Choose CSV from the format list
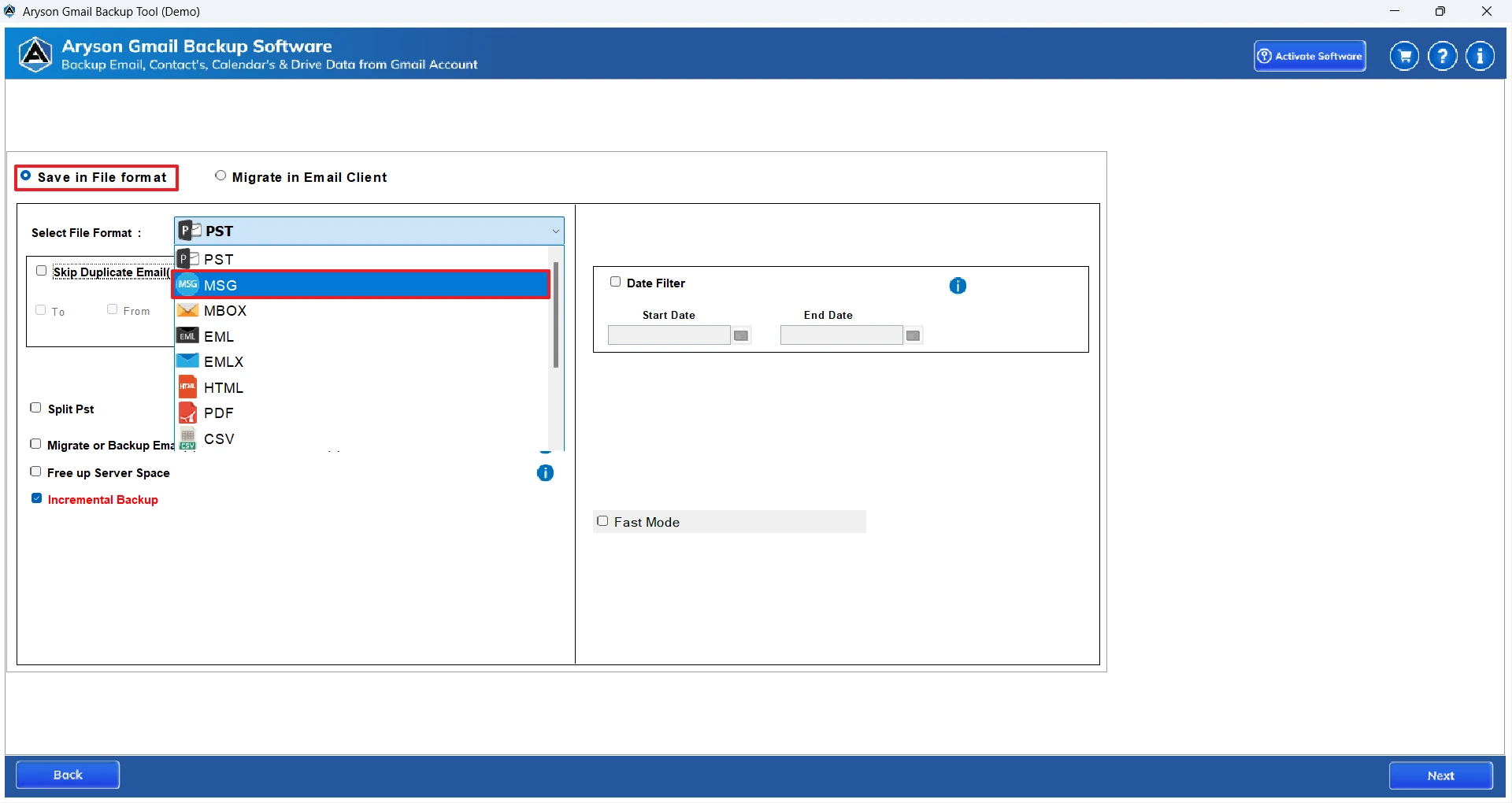Screen dimensions: 1512x803 (x=361, y=439)
